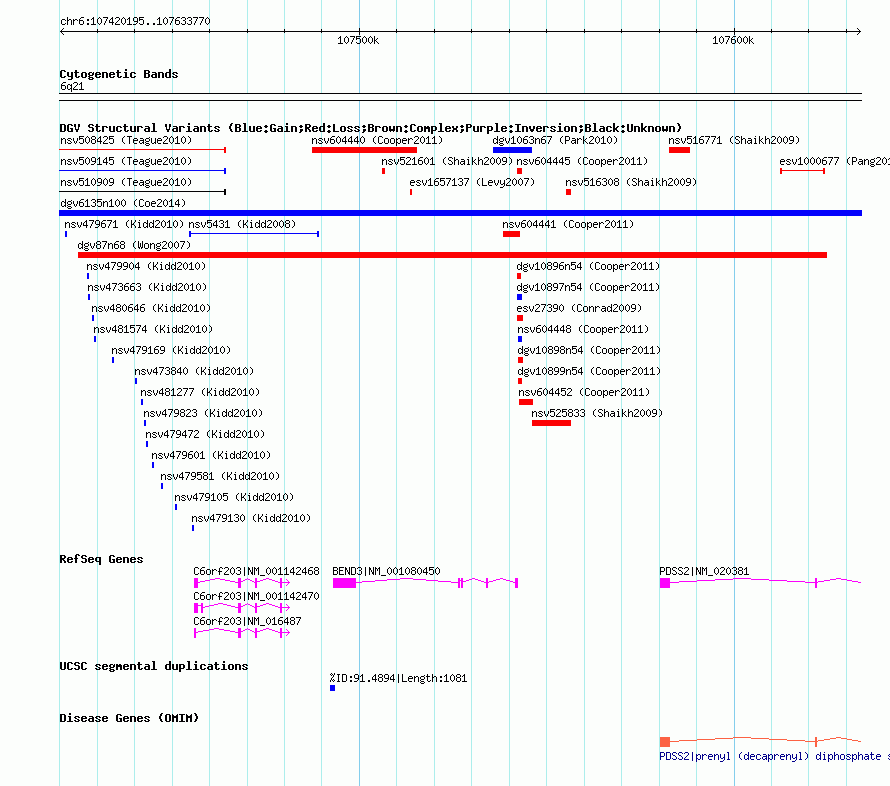Select nsv604448 (Cooper2011) variant label
The image size is (890, 786).
click(x=583, y=329)
